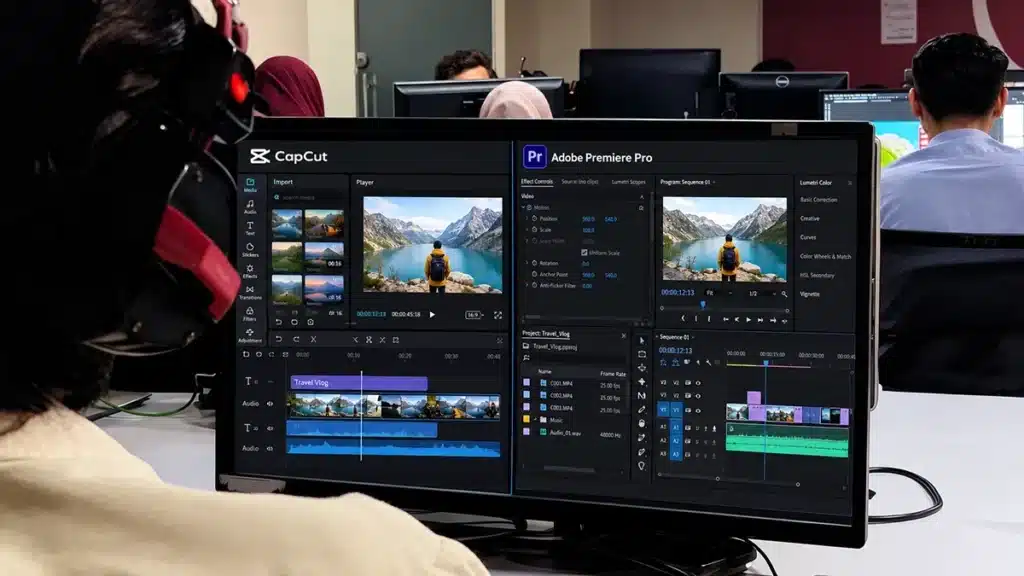
Task: Open Filters in CapCut sidebar
Action: click(x=250, y=314)
